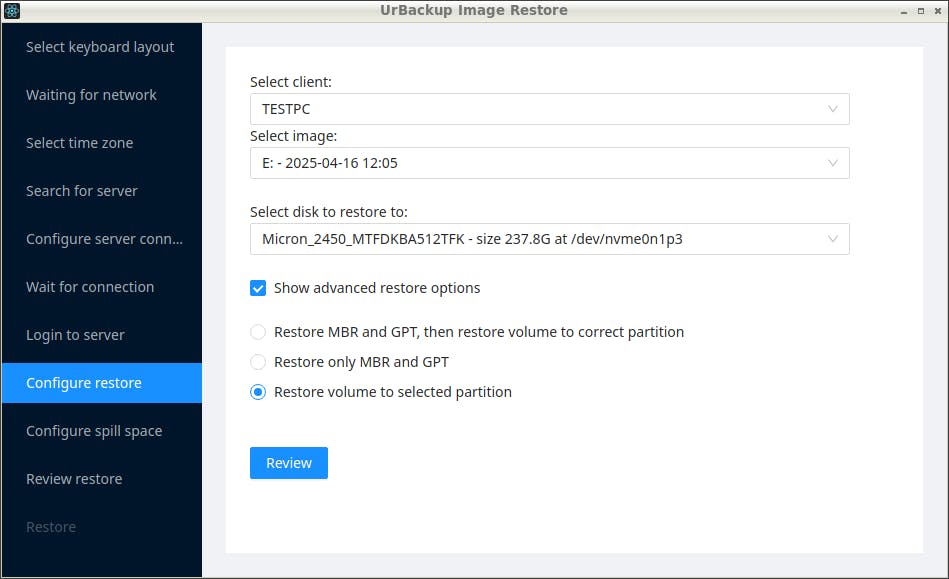
Task: Select Restore volume to selected partition
Action: [x=258, y=392]
